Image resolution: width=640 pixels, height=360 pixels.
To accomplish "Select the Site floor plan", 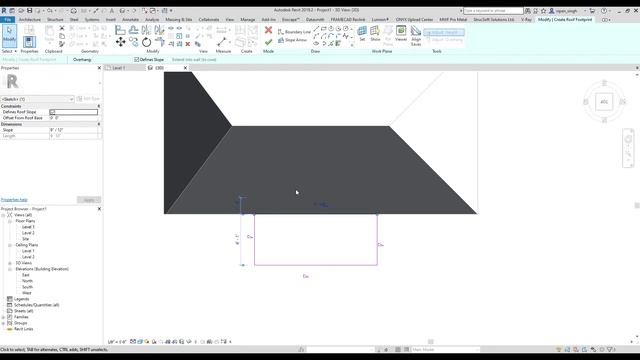I will [26, 239].
